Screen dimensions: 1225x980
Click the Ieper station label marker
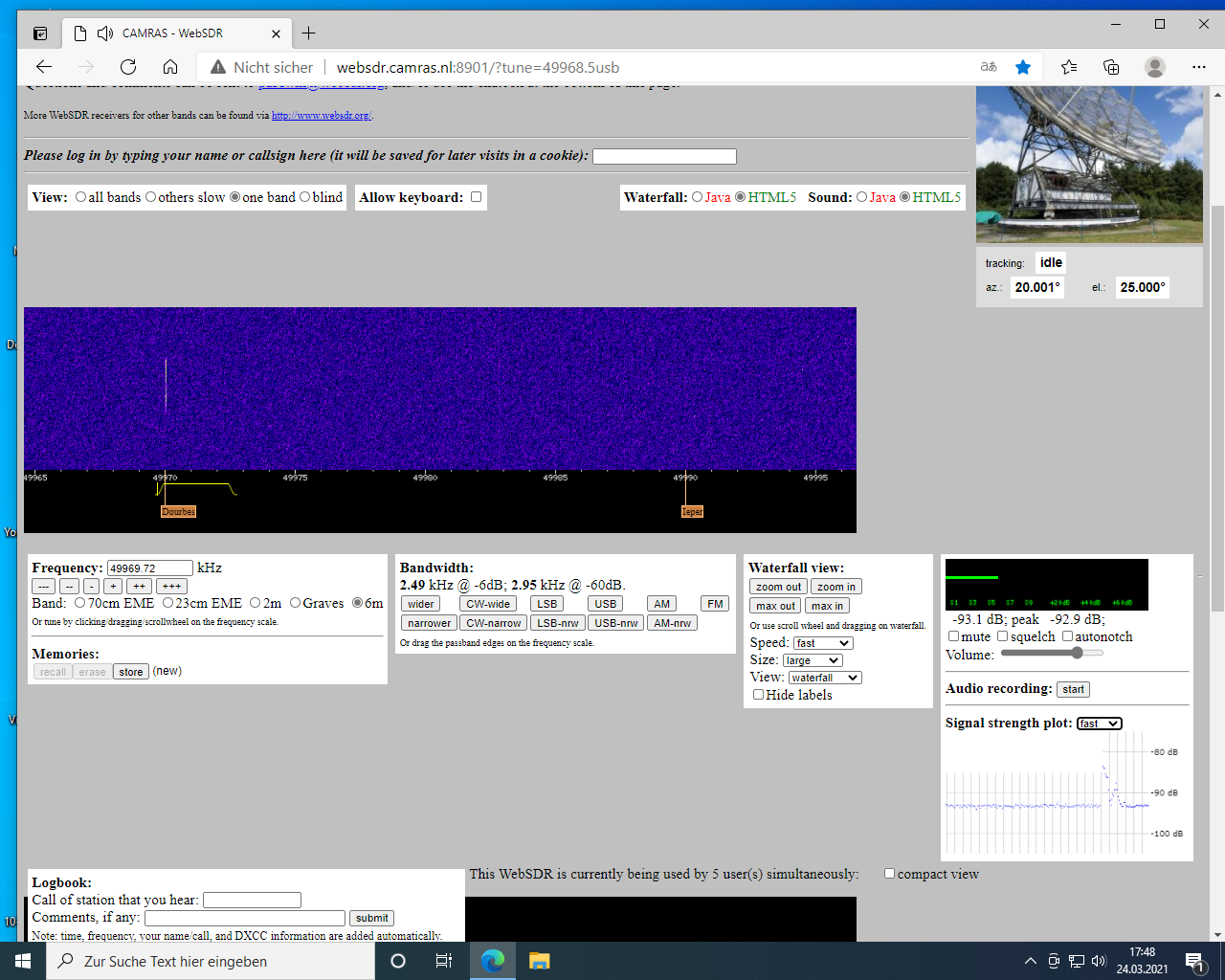click(x=692, y=512)
